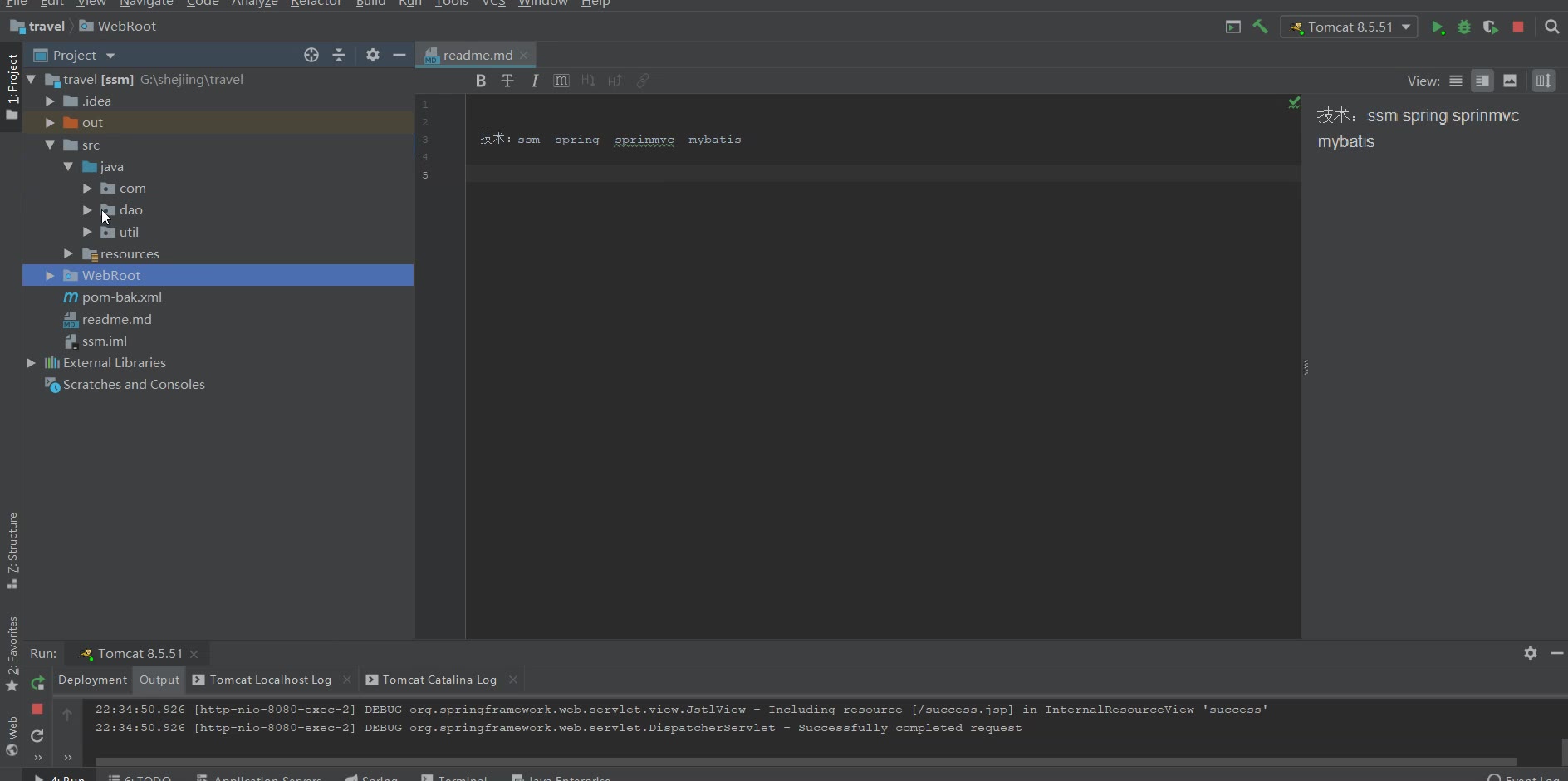Image resolution: width=1568 pixels, height=781 pixels.
Task: Switch view to preview only mode
Action: click(x=1510, y=81)
